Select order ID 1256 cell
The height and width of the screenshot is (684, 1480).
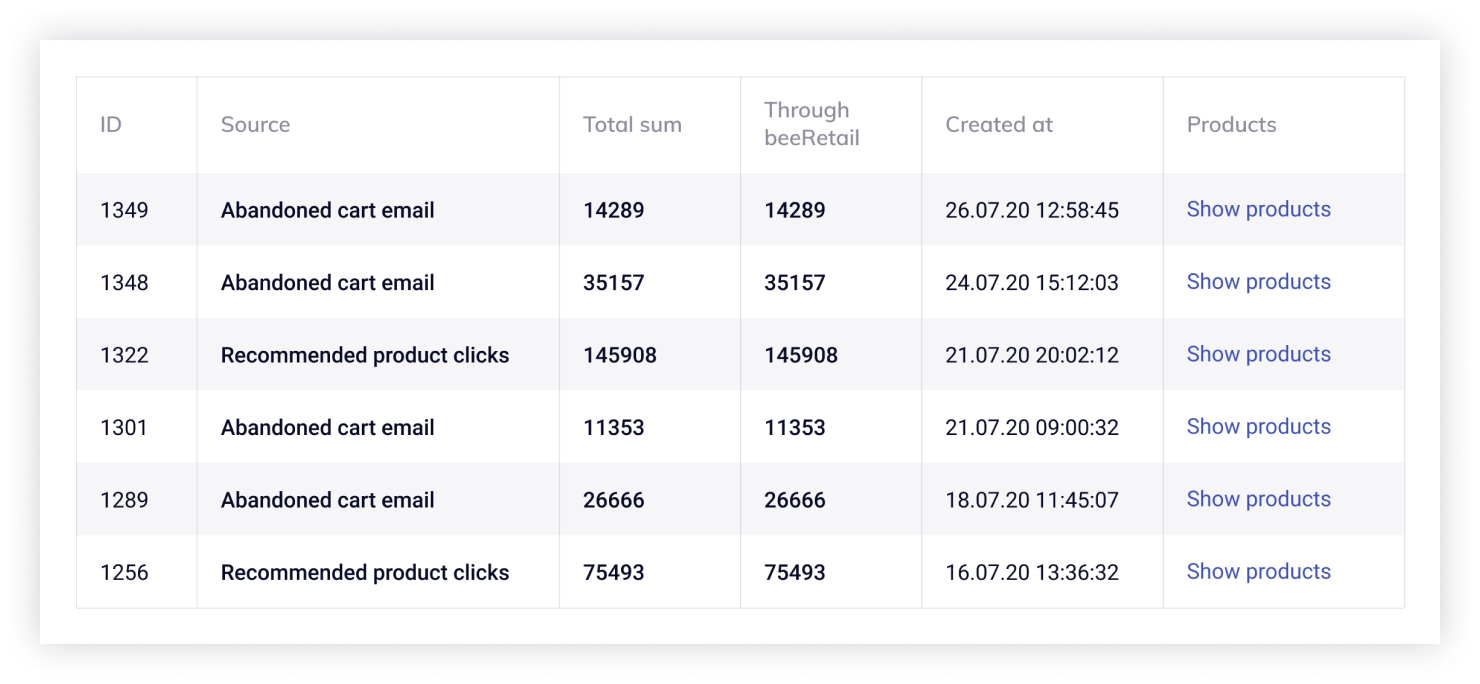pyautogui.click(x=124, y=573)
